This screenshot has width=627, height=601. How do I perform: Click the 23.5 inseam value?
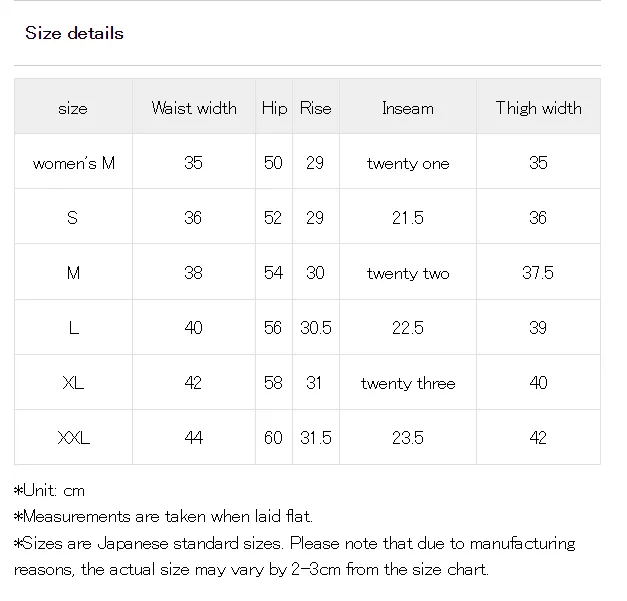408,437
